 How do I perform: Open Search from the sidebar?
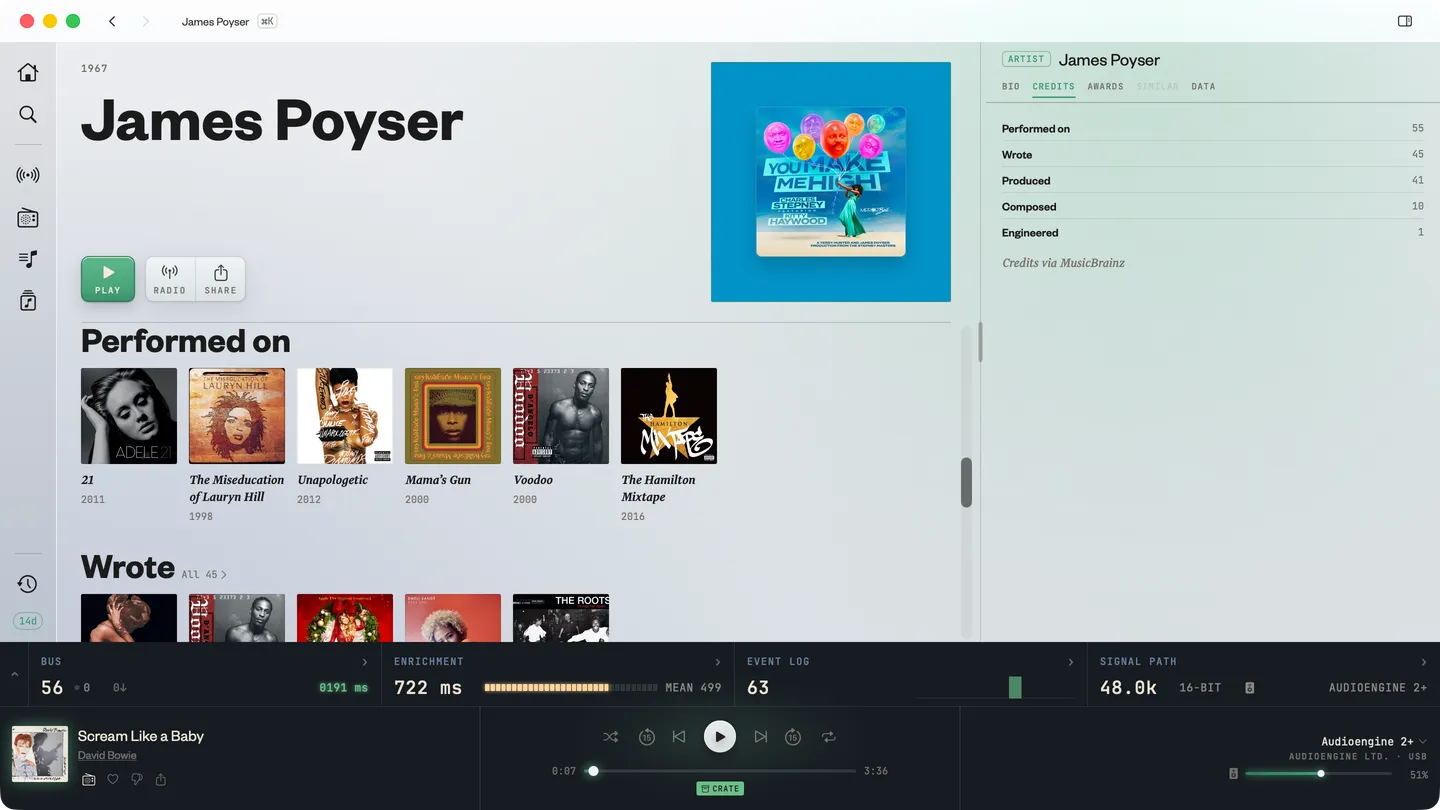click(x=28, y=114)
